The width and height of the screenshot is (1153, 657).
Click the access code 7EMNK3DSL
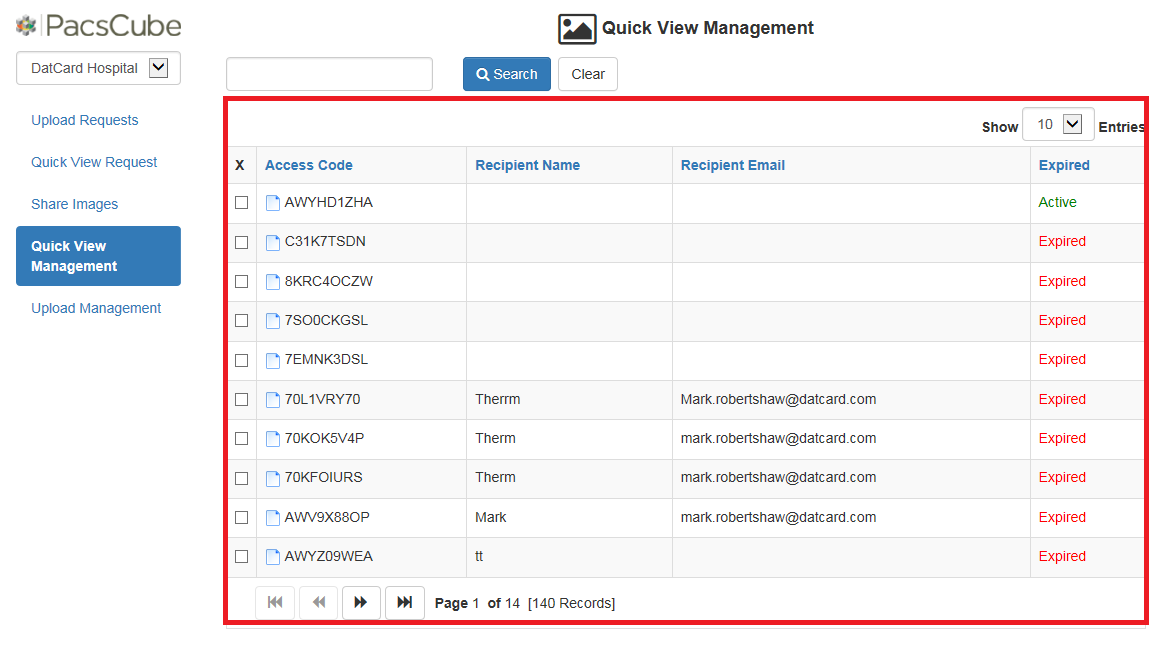(326, 360)
